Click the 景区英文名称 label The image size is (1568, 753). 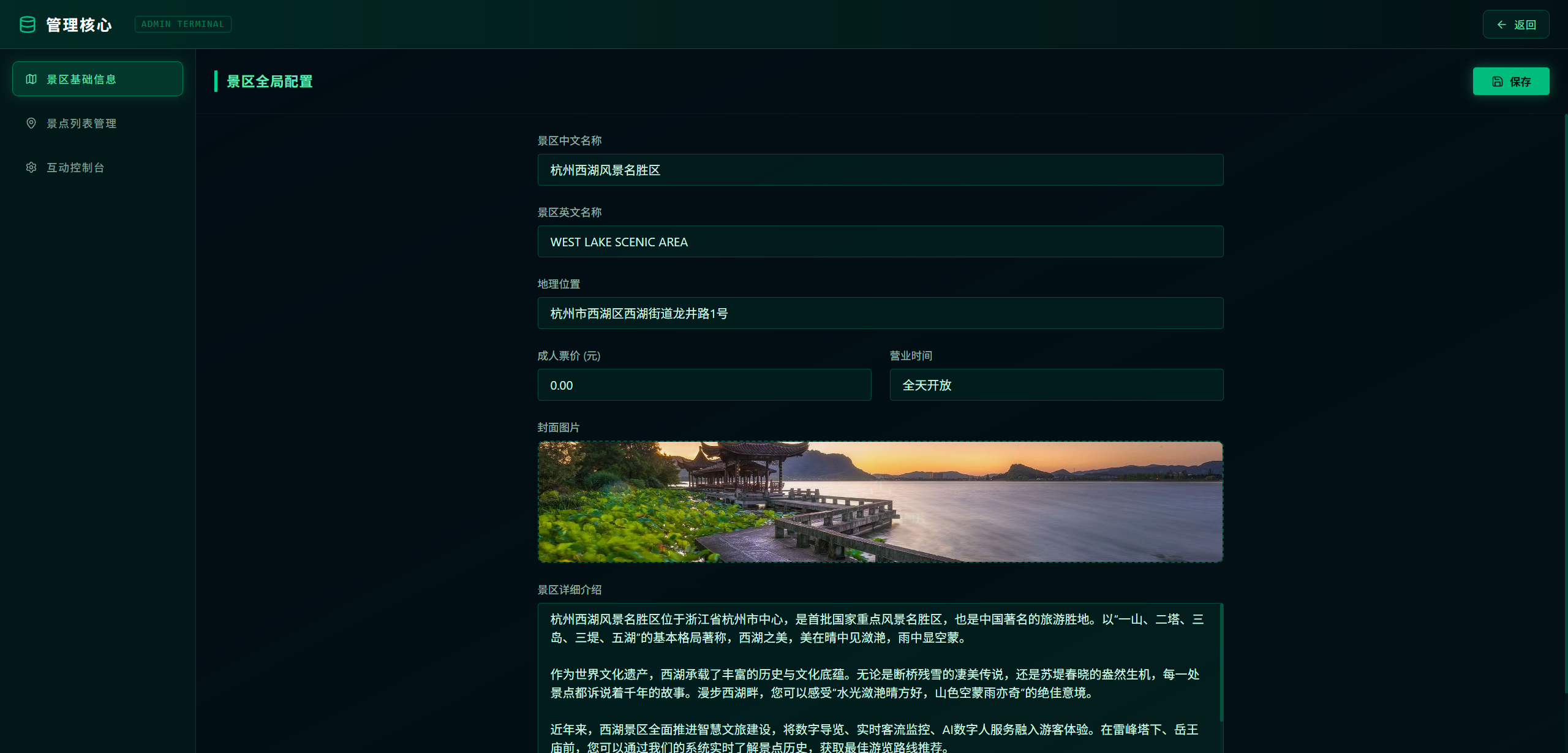pyautogui.click(x=570, y=212)
